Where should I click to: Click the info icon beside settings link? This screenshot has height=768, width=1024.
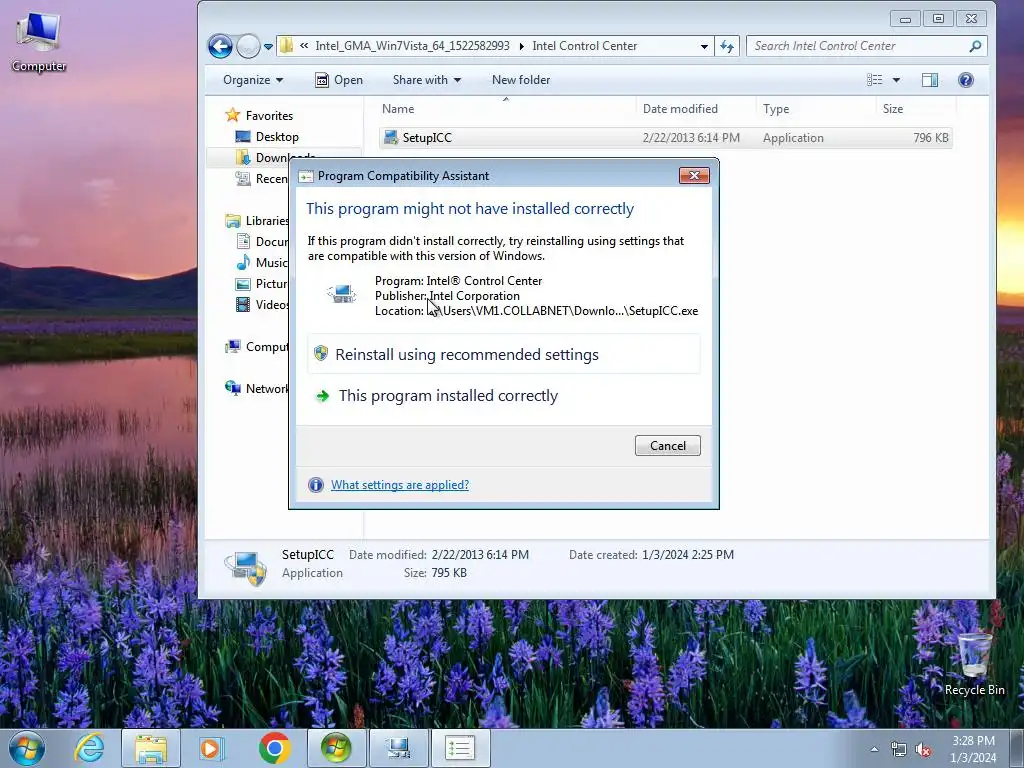[x=315, y=485]
